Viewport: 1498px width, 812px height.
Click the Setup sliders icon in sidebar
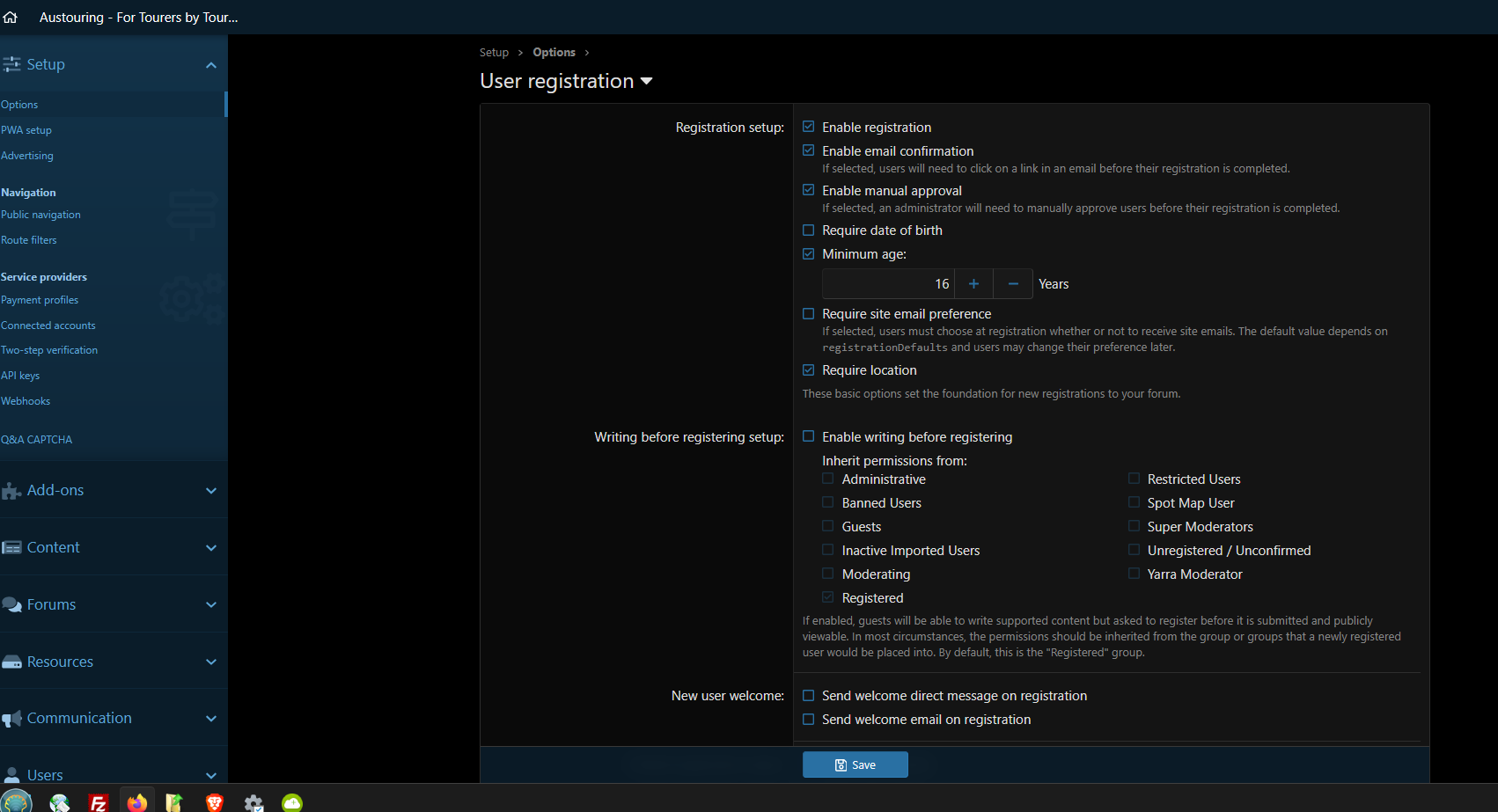coord(11,64)
